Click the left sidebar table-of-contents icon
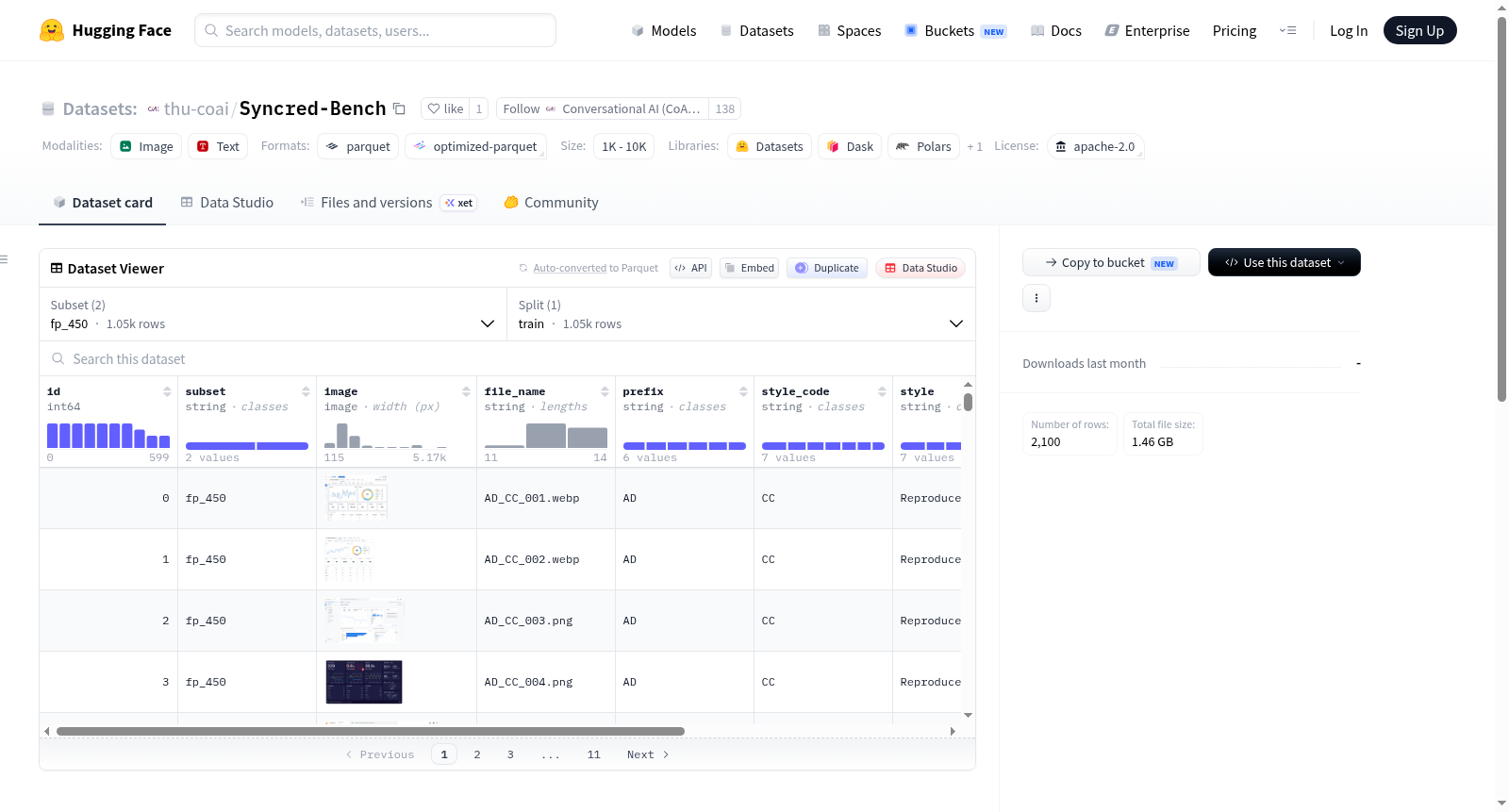1509x812 pixels. (x=4, y=259)
